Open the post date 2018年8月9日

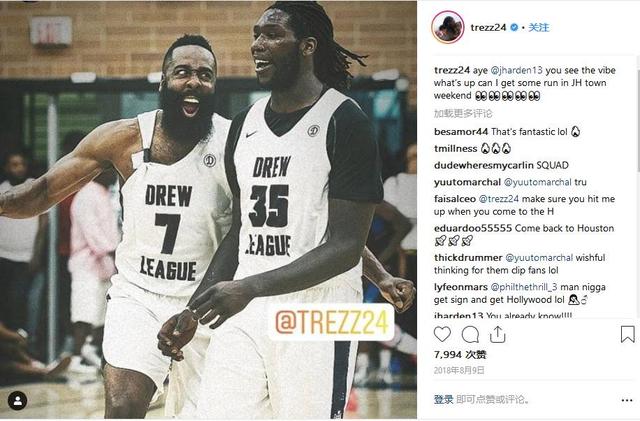pos(459,370)
